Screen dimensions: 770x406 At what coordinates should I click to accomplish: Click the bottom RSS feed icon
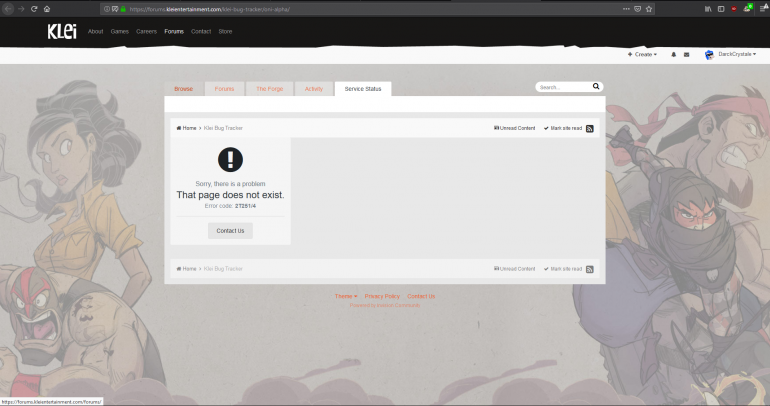(x=590, y=269)
